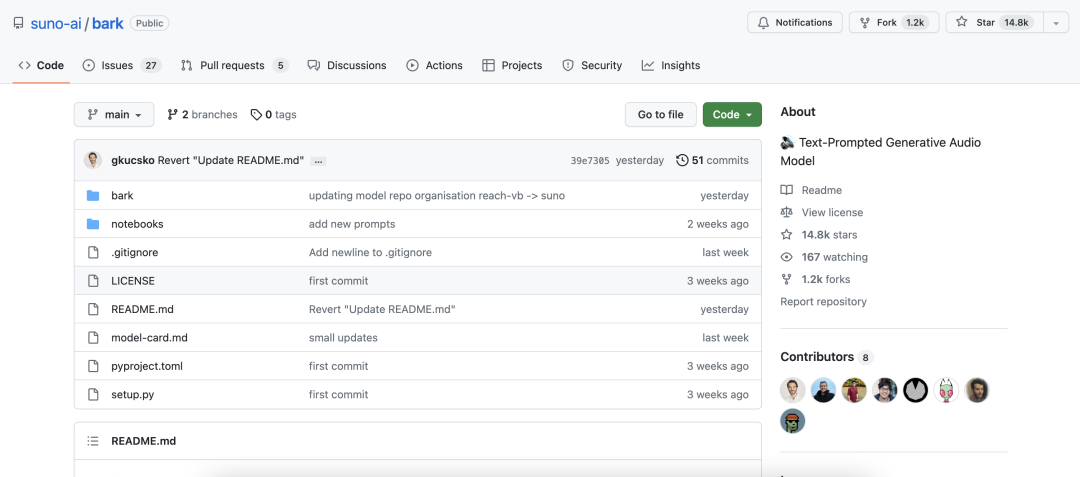Open the View license link
Screen dimensions: 1080x477
point(822,213)
